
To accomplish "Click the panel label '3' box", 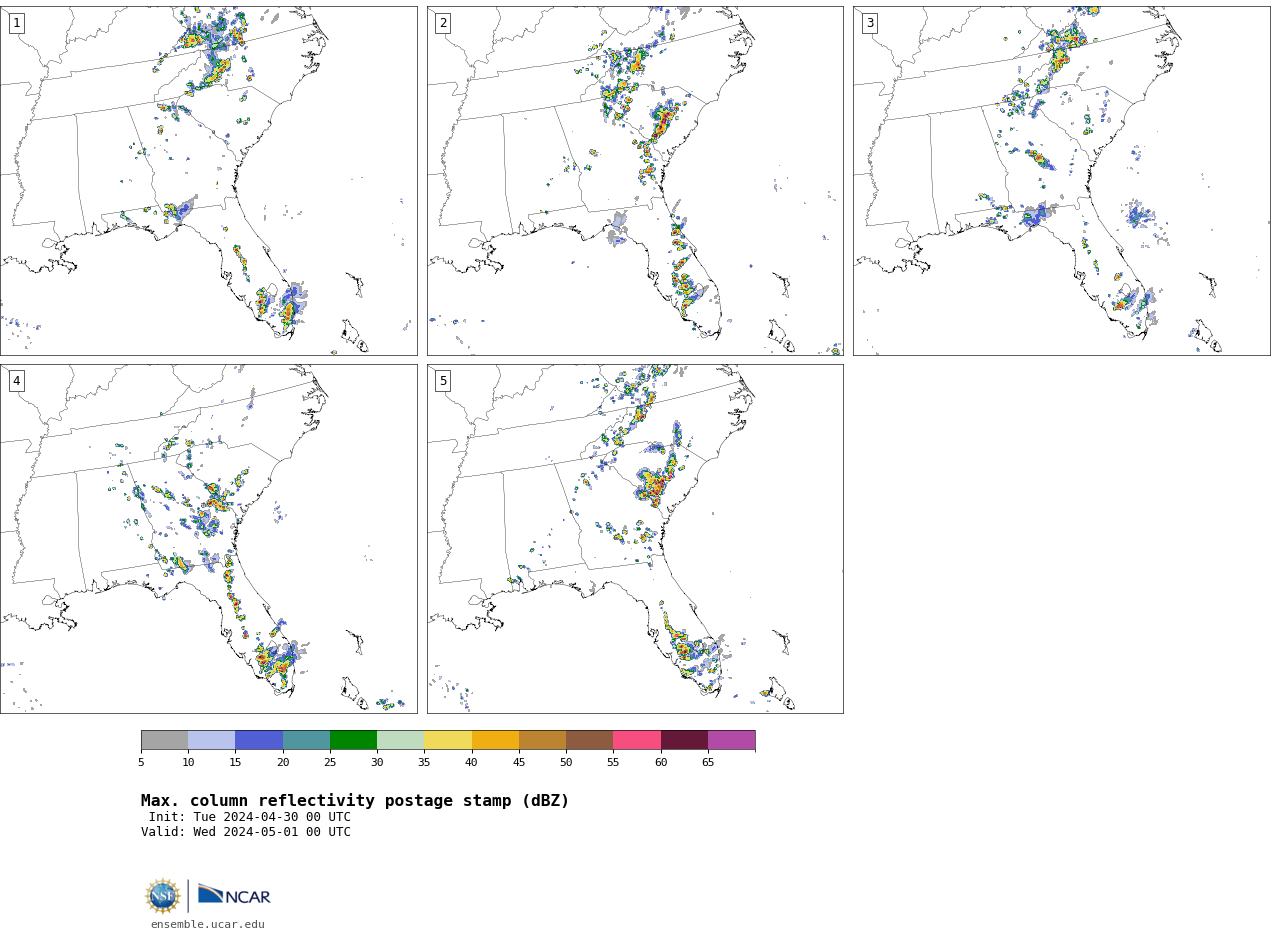I will pos(869,23).
